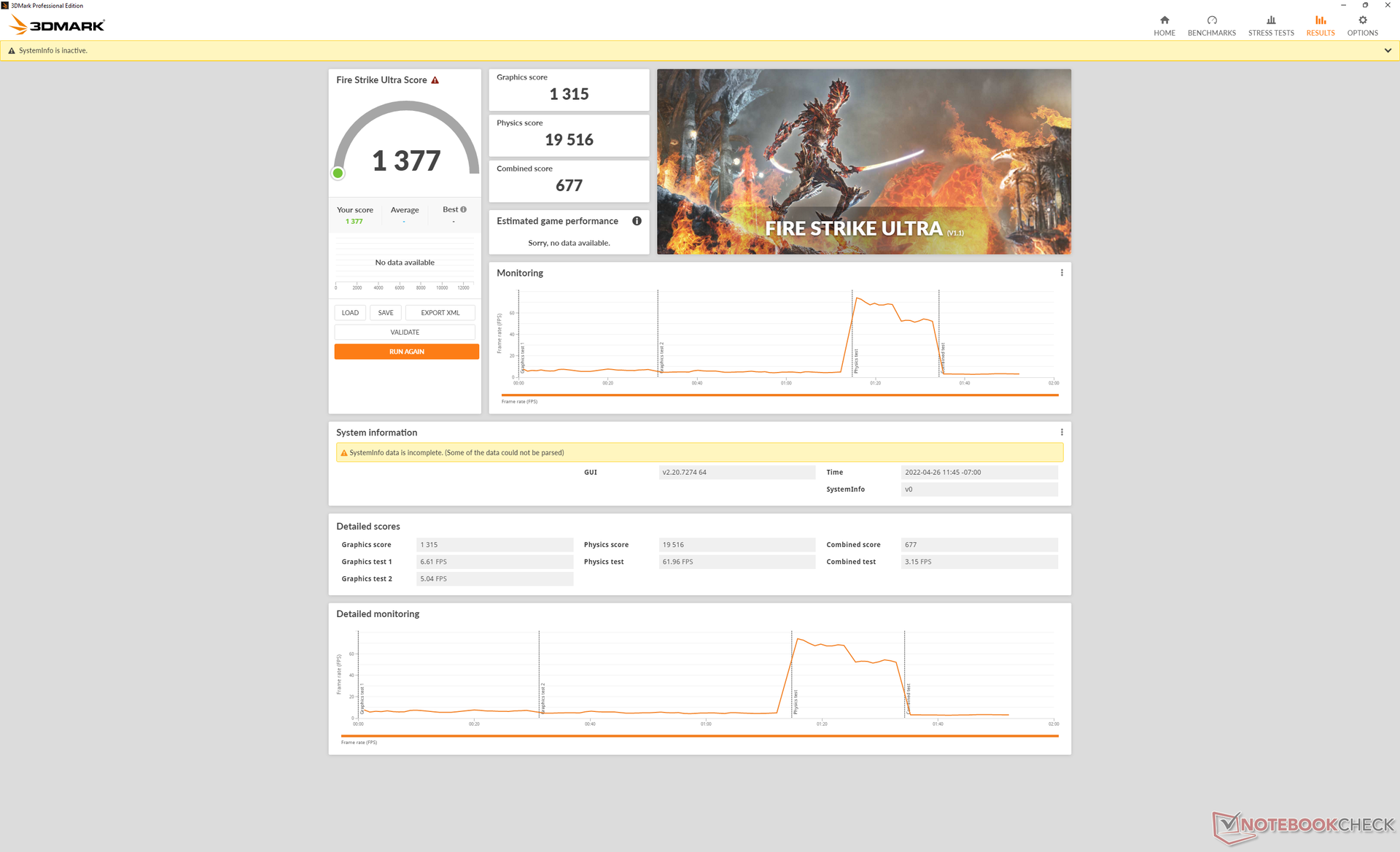Click the Results tab icon
Screen dimensions: 1400x852
pyautogui.click(x=1320, y=20)
